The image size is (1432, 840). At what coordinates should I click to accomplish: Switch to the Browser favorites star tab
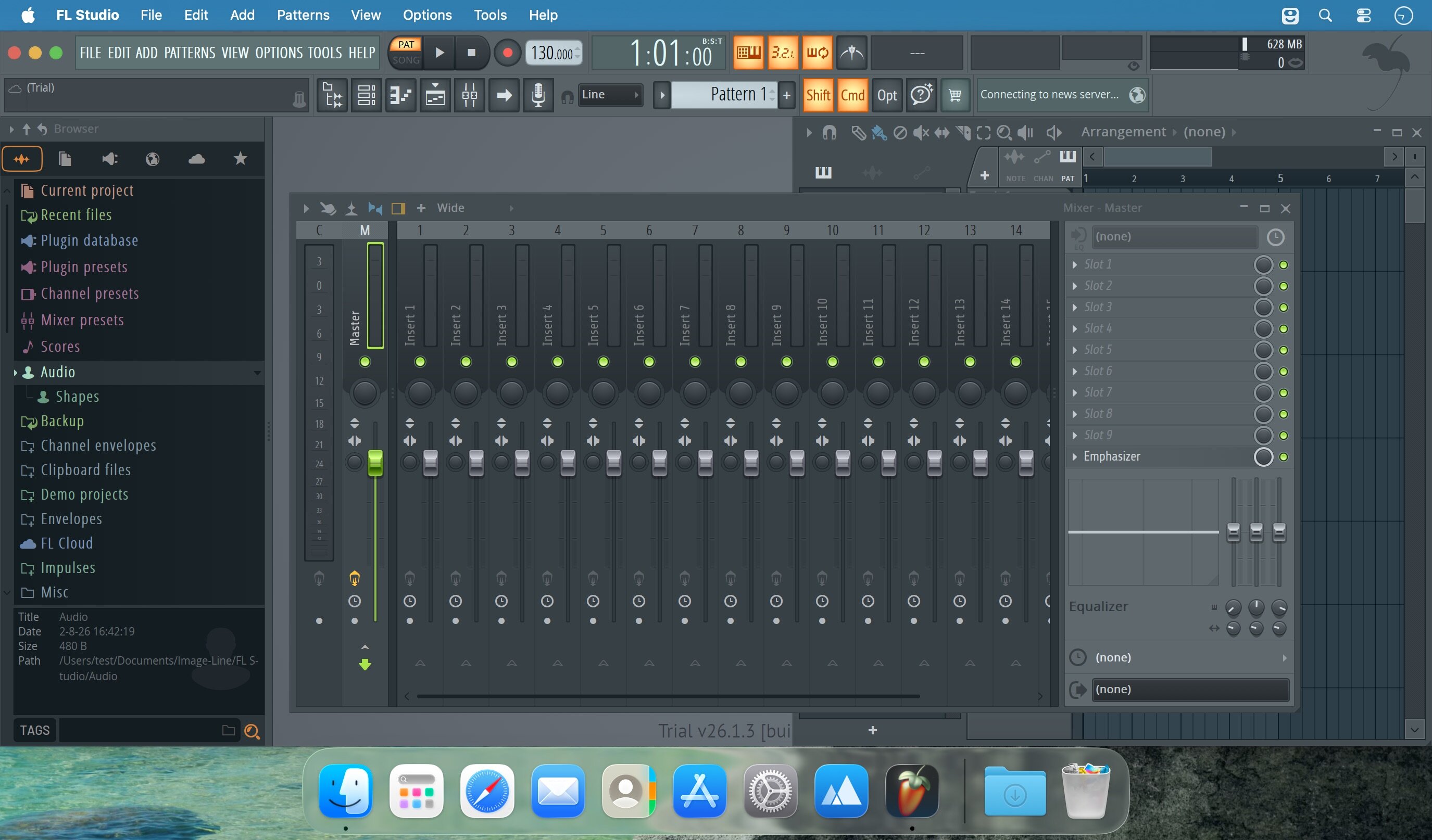[x=241, y=159]
